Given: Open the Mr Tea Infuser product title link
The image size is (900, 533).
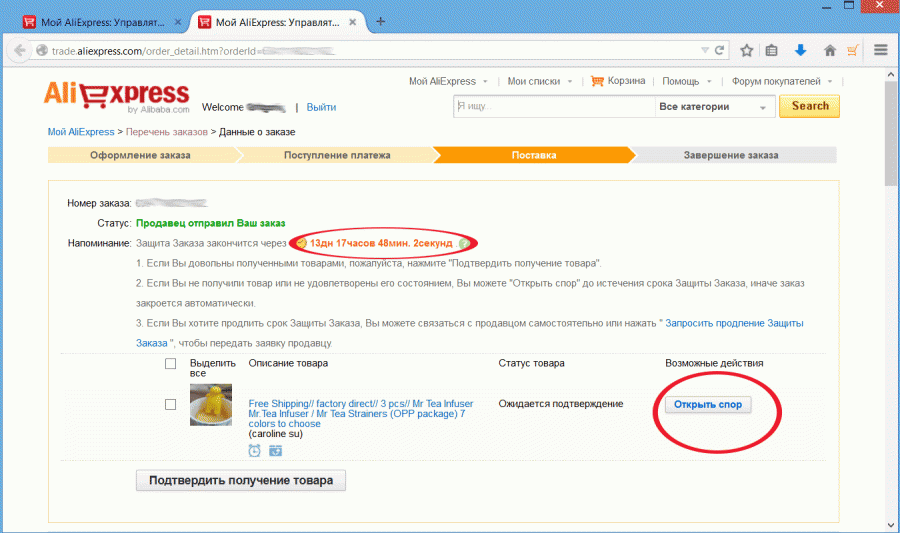Looking at the screenshot, I should click(360, 414).
